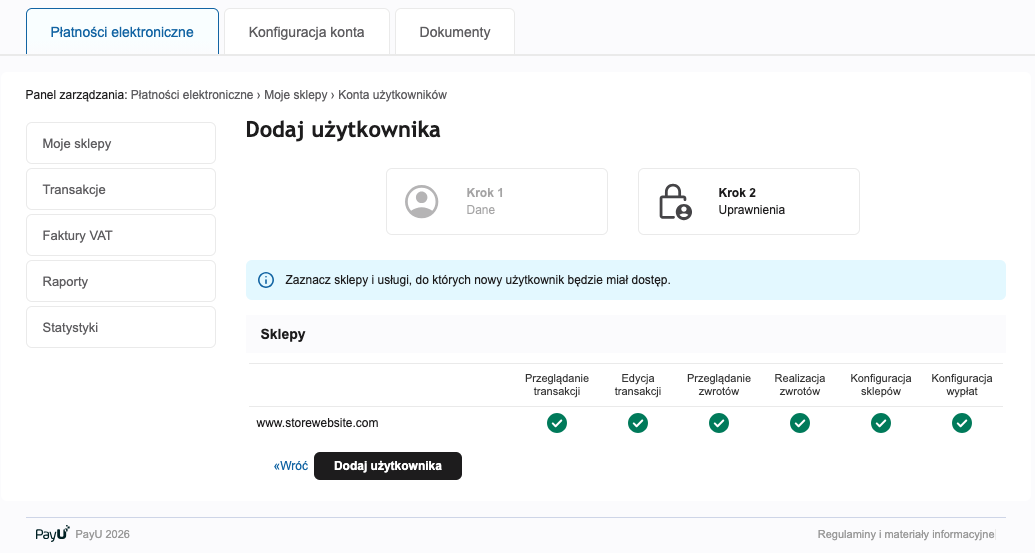The height and width of the screenshot is (553, 1035).
Task: Select Transakcje from the sidebar
Action: (121, 189)
